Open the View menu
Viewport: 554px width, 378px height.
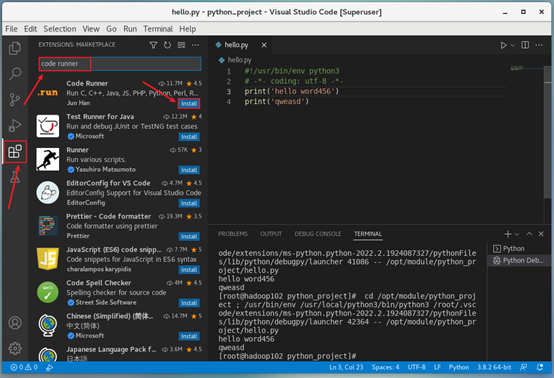(x=91, y=29)
